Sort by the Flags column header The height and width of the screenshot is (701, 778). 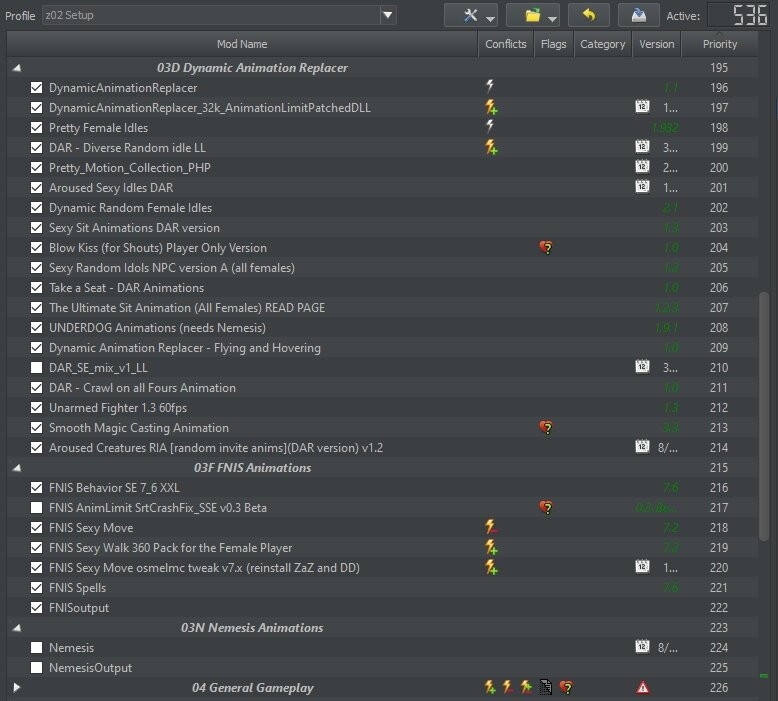[554, 44]
